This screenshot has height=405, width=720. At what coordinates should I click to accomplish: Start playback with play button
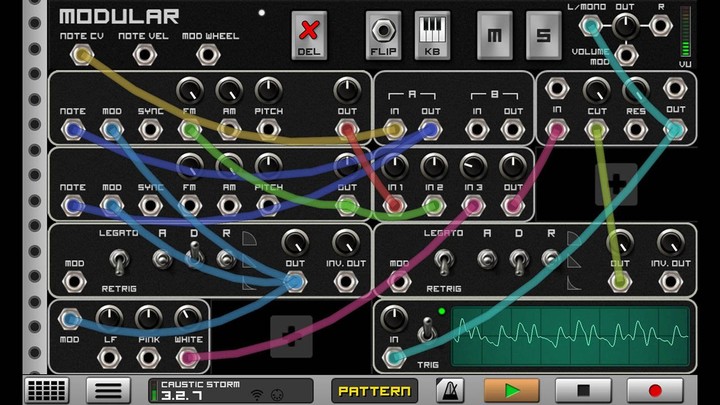(512, 391)
